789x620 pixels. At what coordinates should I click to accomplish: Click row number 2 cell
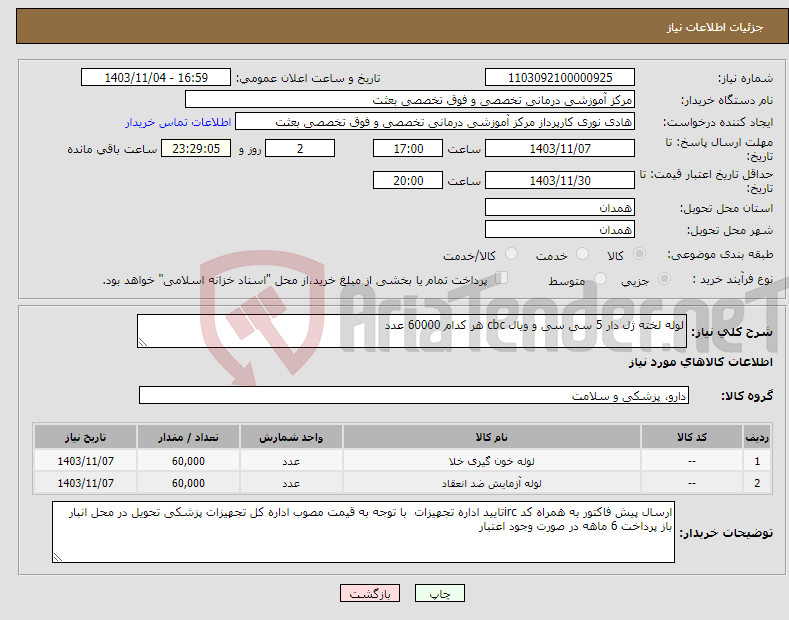[x=757, y=483]
